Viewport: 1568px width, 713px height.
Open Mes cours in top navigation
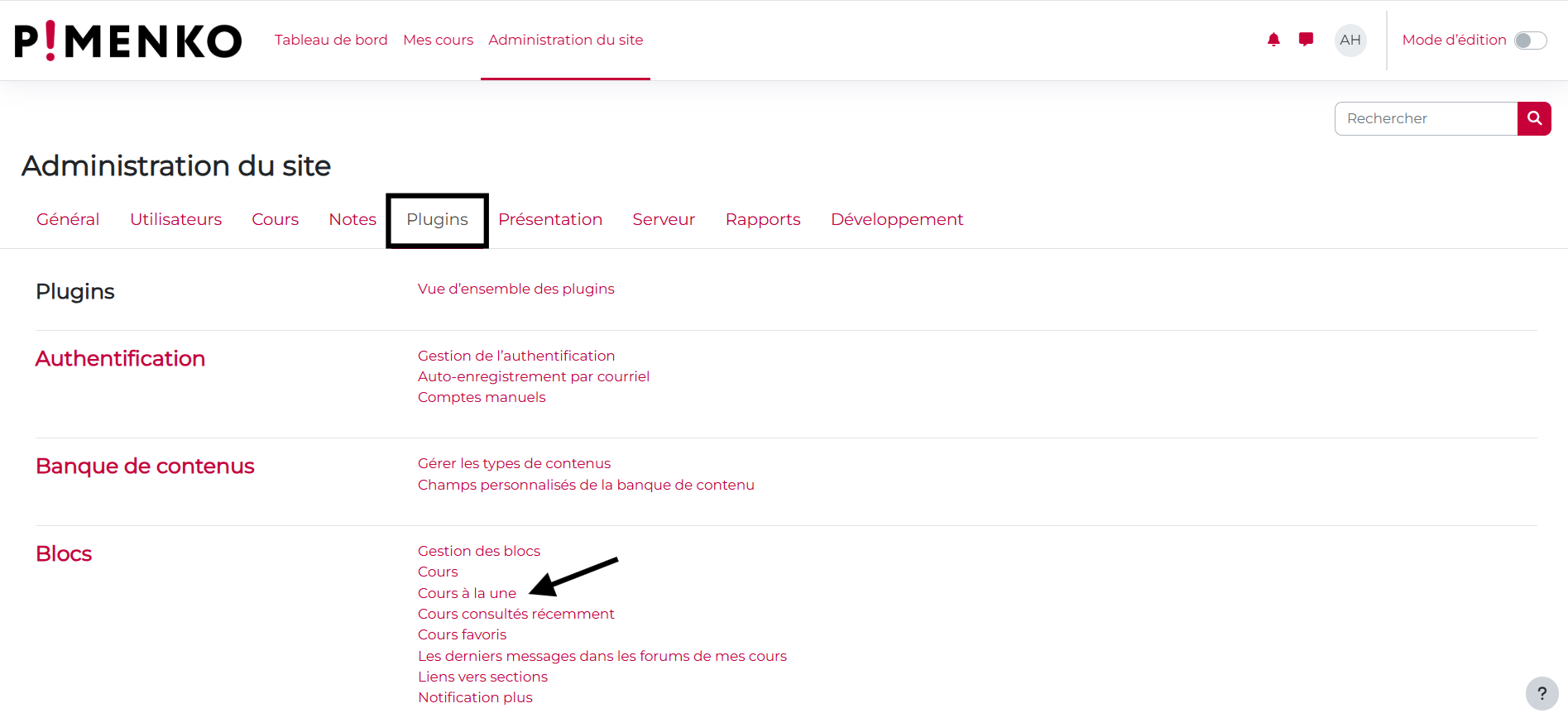pos(438,40)
